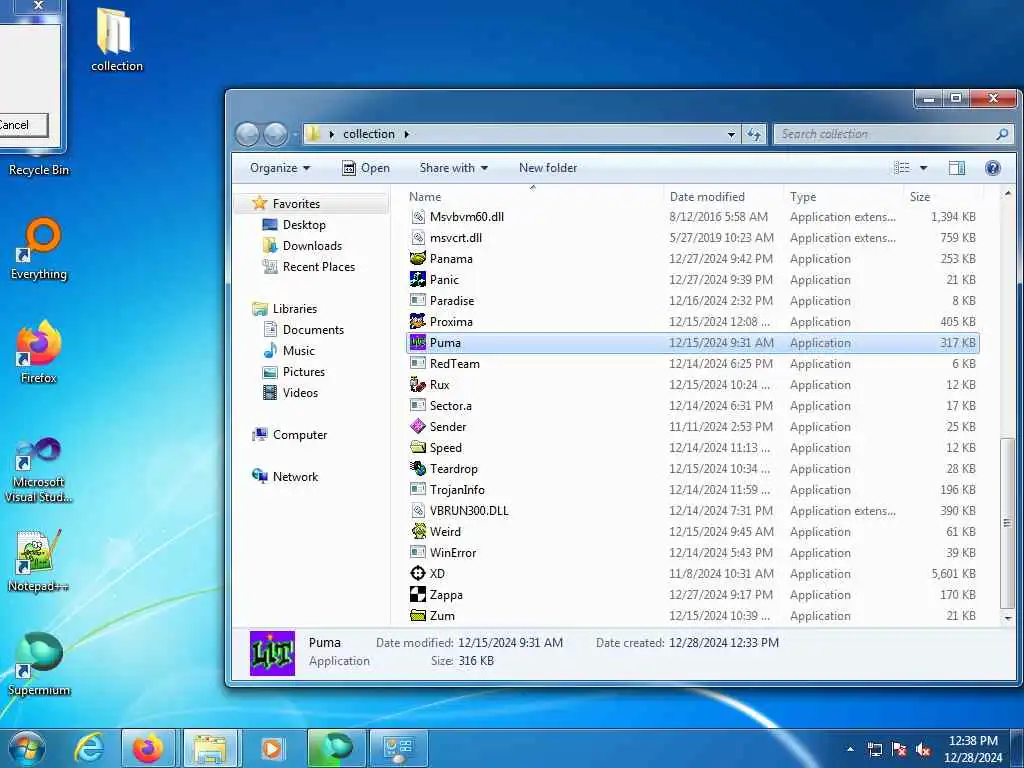Click the arrow after collection in address bar

pyautogui.click(x=406, y=135)
